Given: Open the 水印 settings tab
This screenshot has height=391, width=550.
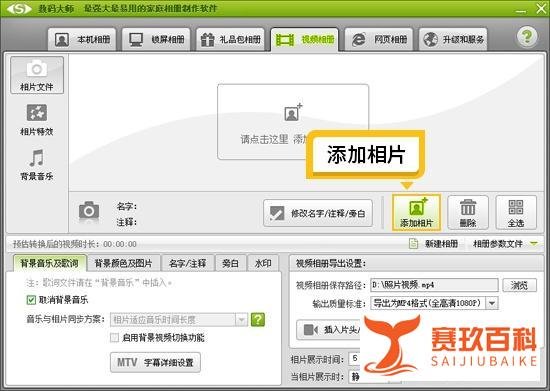Looking at the screenshot, I should [x=263, y=263].
